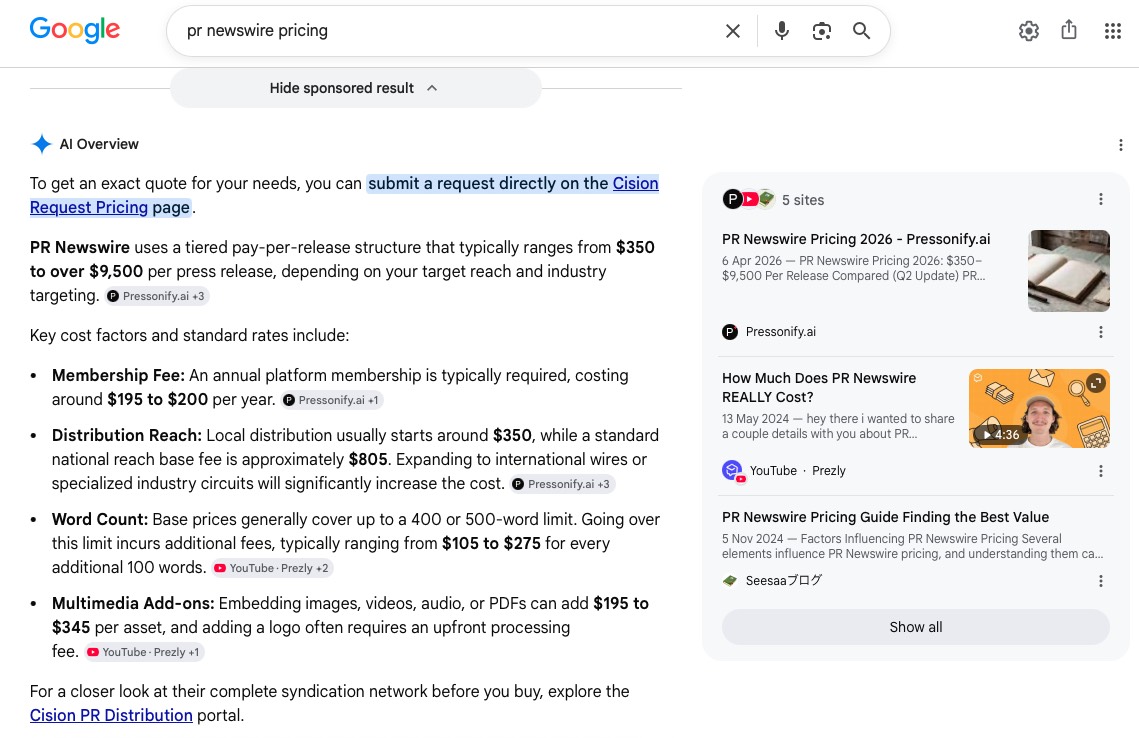Open the Google apps grid icon
The width and height of the screenshot is (1139, 738).
point(1112,31)
